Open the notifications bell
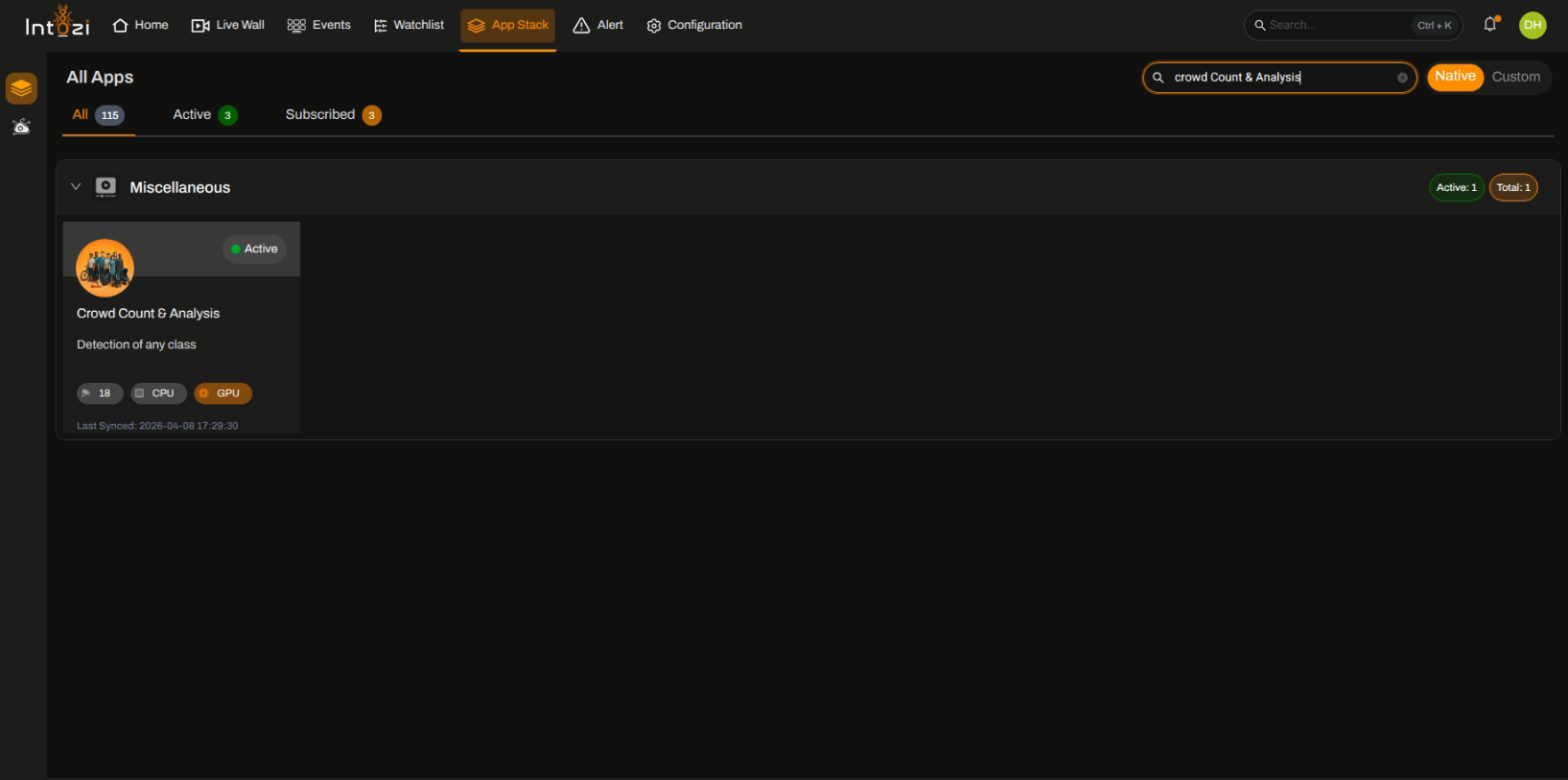The width and height of the screenshot is (1568, 780). [x=1490, y=25]
